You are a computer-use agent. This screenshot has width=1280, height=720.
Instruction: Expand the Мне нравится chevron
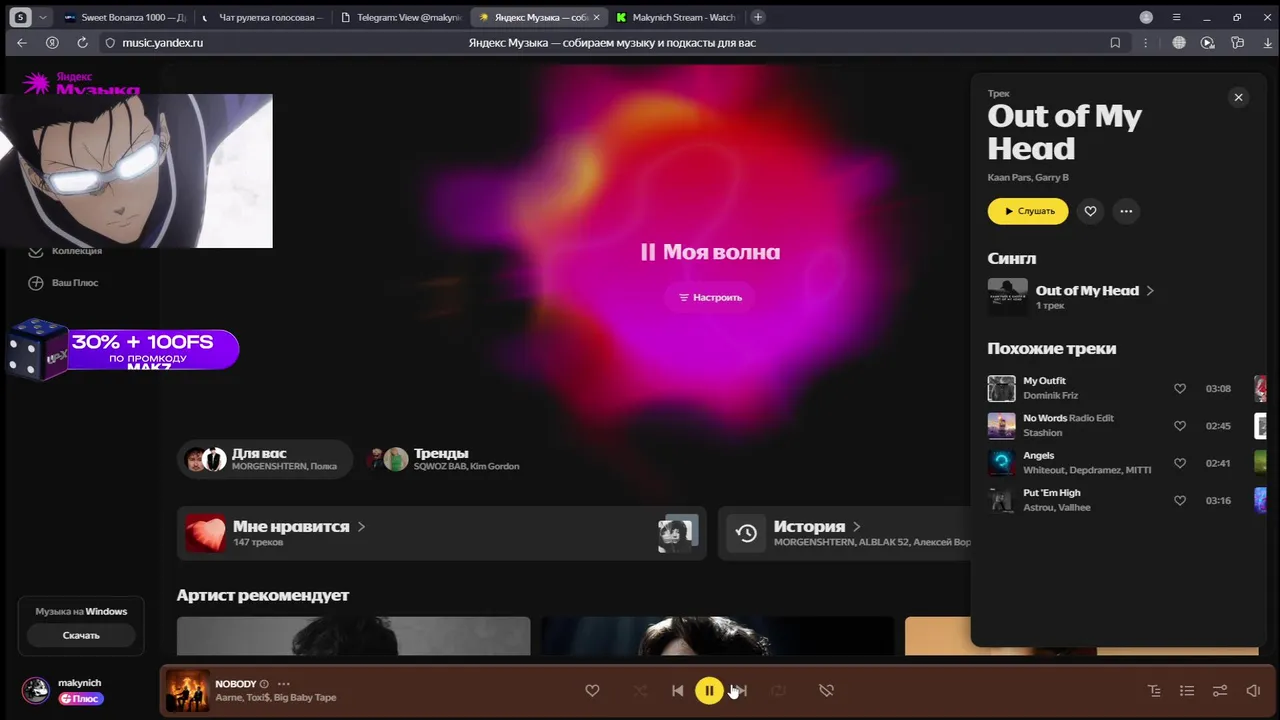[361, 526]
